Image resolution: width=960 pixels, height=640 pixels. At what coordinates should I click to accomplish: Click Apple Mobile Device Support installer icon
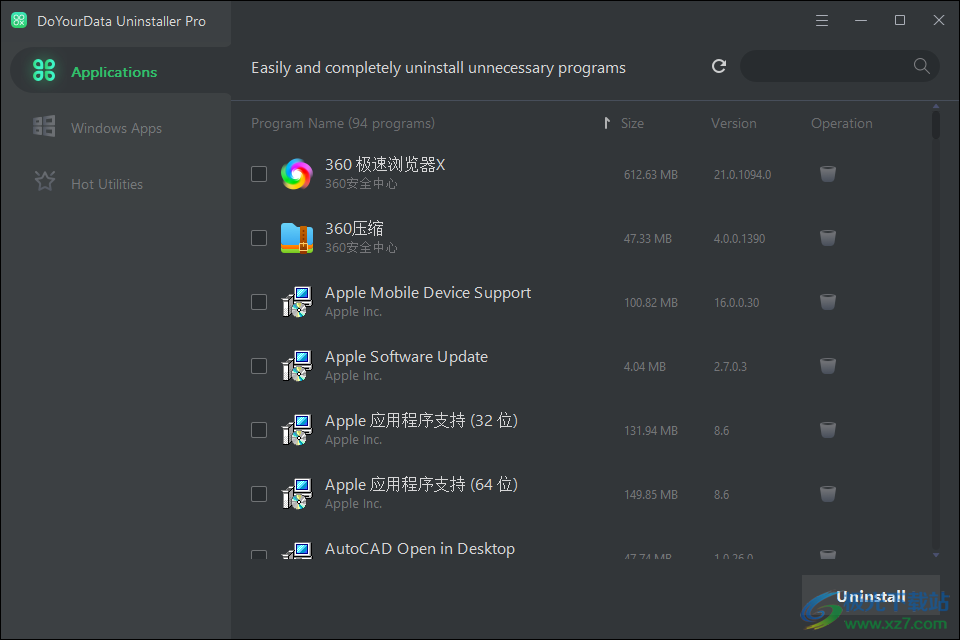(297, 302)
